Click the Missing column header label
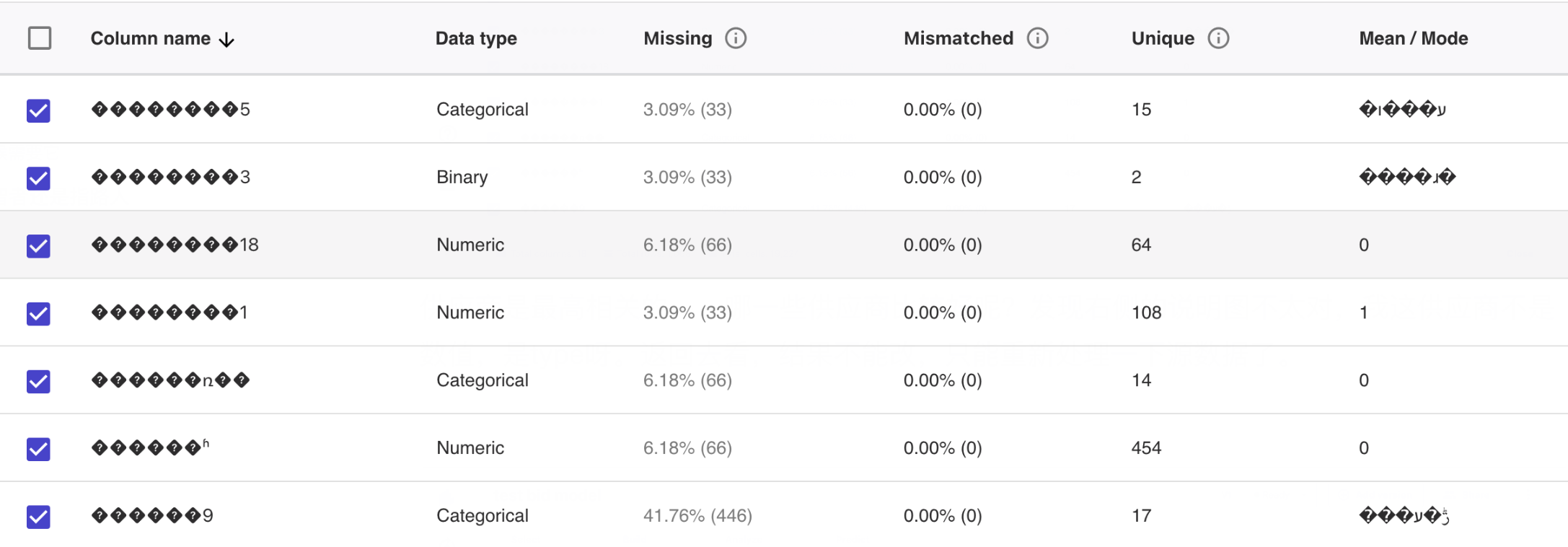The image size is (1568, 547). (677, 38)
